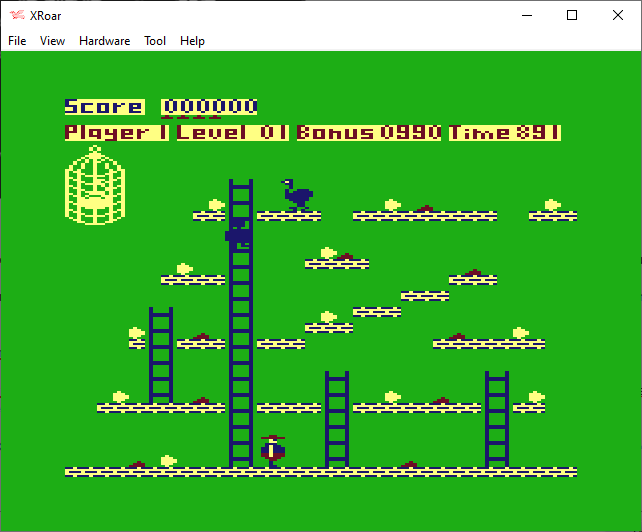
Task: Click the XRoar window title text
Action: [45, 16]
